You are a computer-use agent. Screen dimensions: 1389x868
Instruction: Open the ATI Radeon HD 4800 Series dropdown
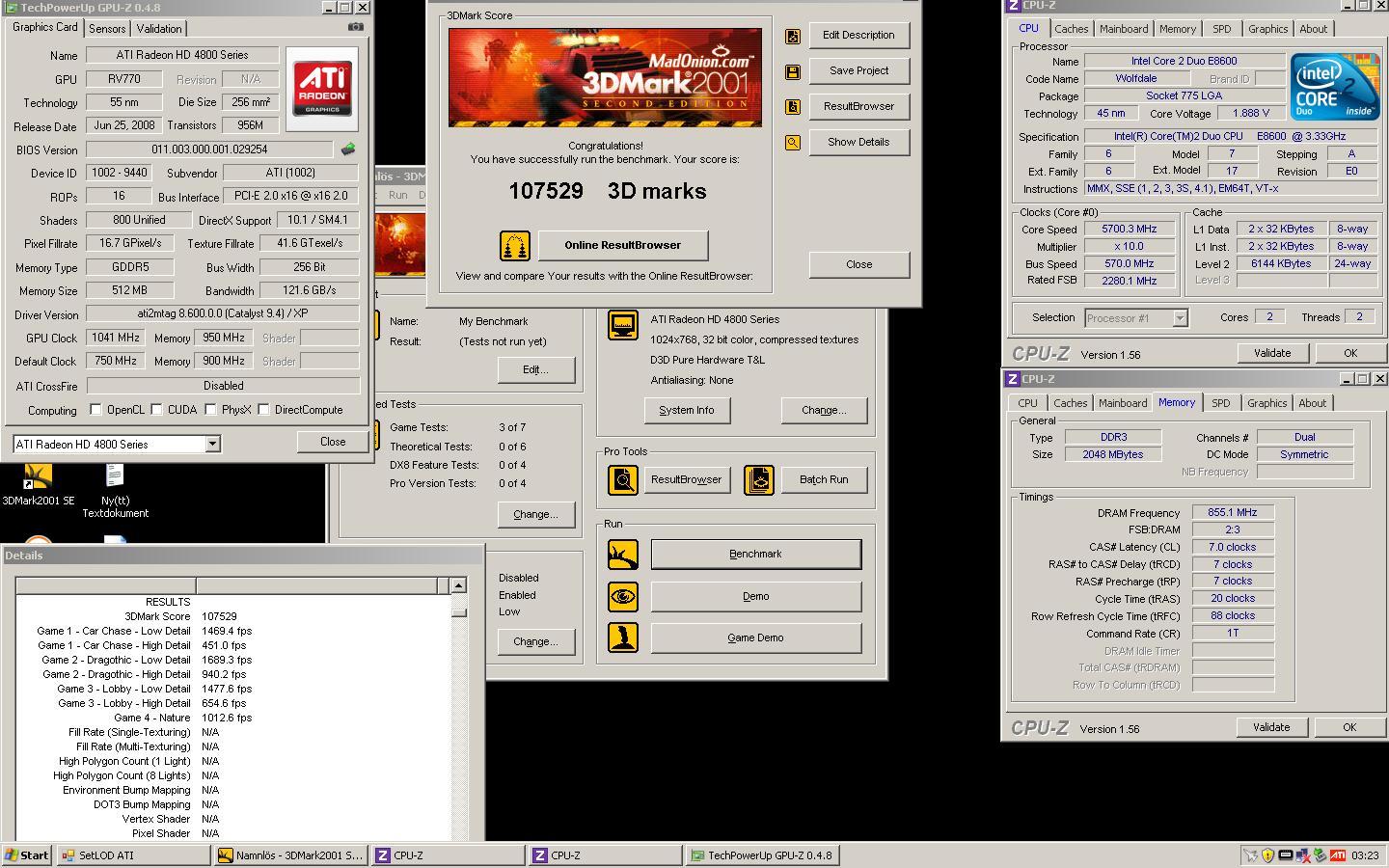tap(213, 445)
